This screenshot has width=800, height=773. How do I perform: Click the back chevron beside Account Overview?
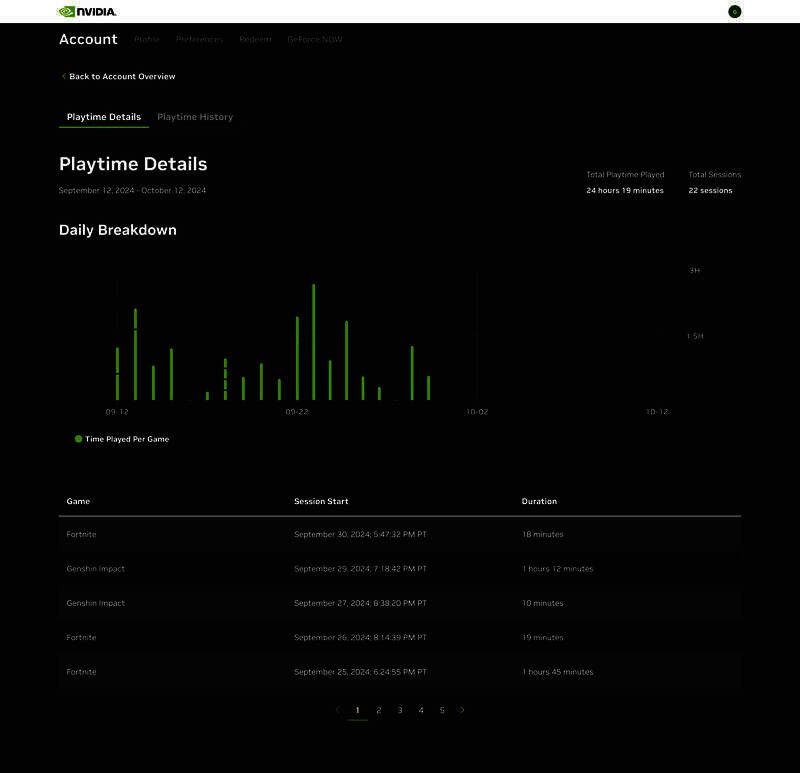63,76
